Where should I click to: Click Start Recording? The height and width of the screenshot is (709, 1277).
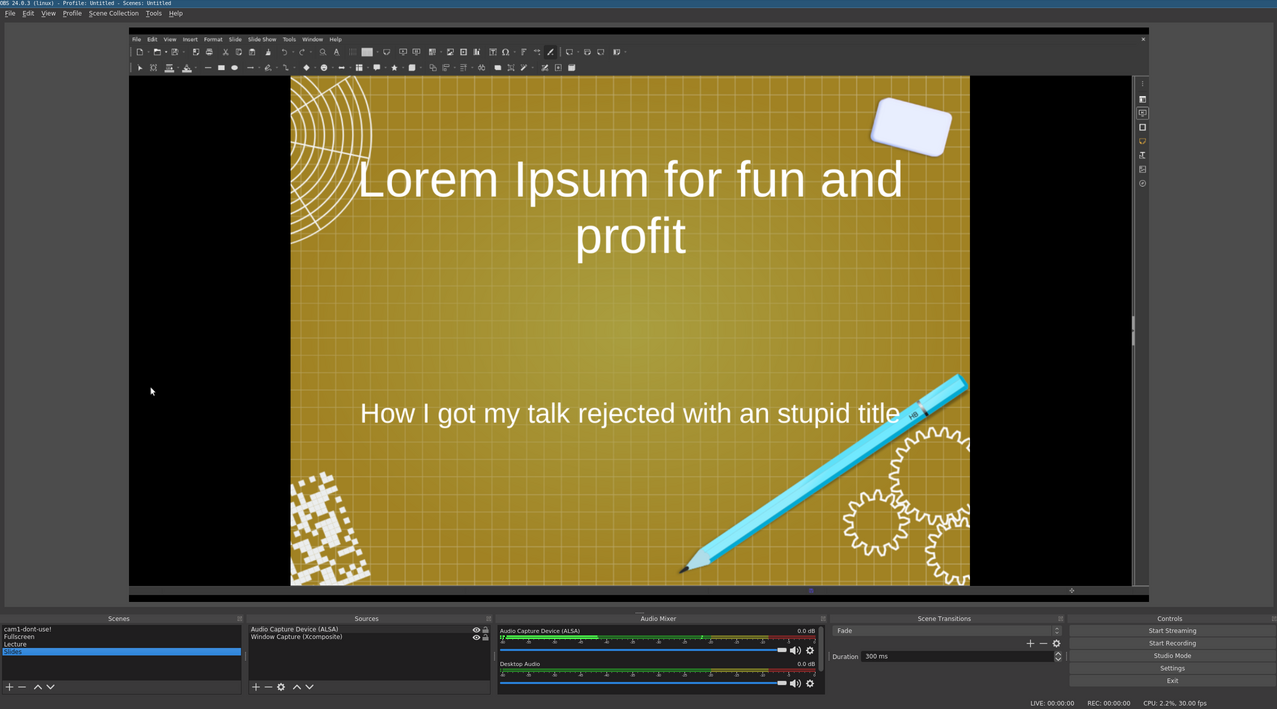(1172, 644)
